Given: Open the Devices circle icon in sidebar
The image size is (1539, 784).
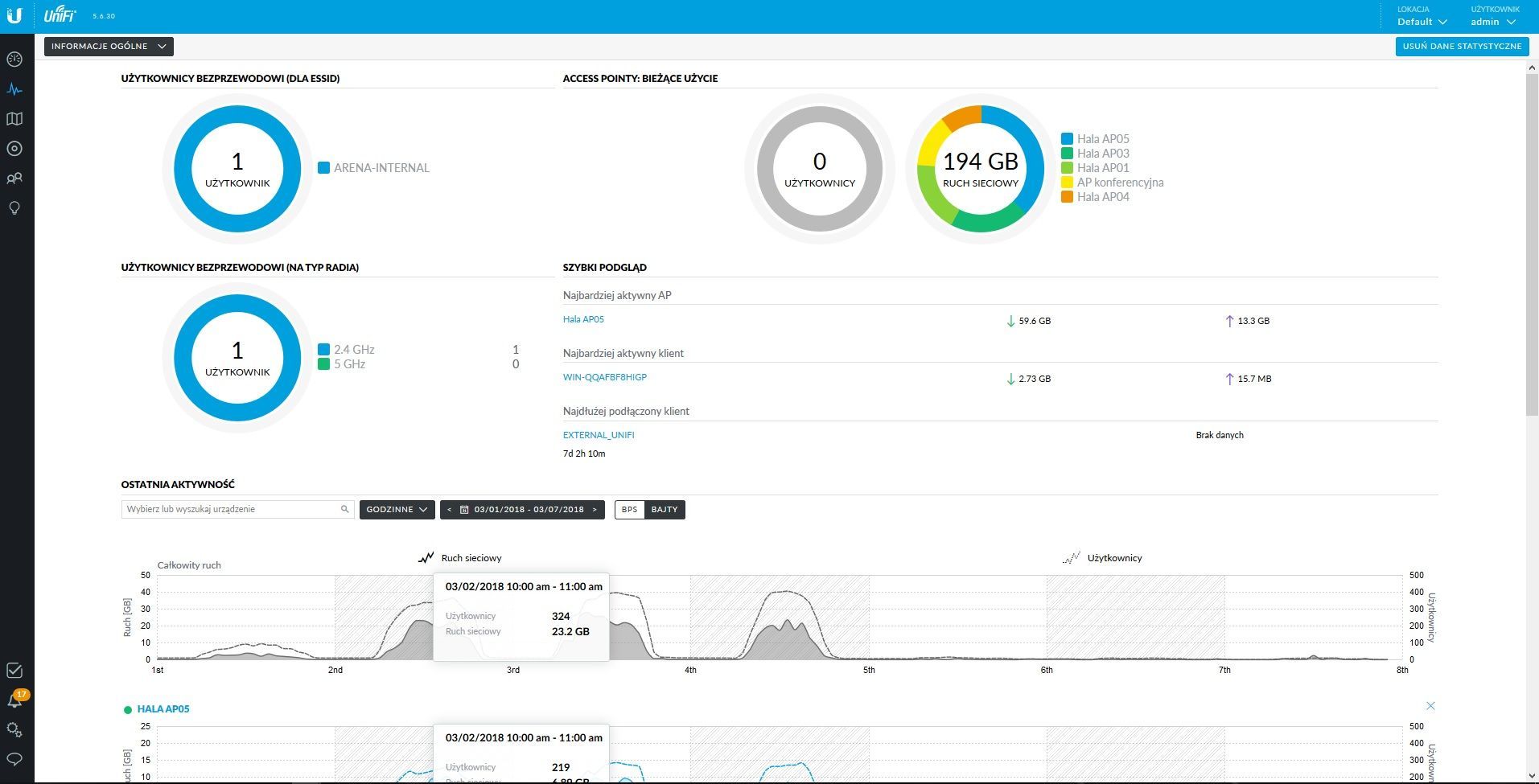Looking at the screenshot, I should [14, 149].
